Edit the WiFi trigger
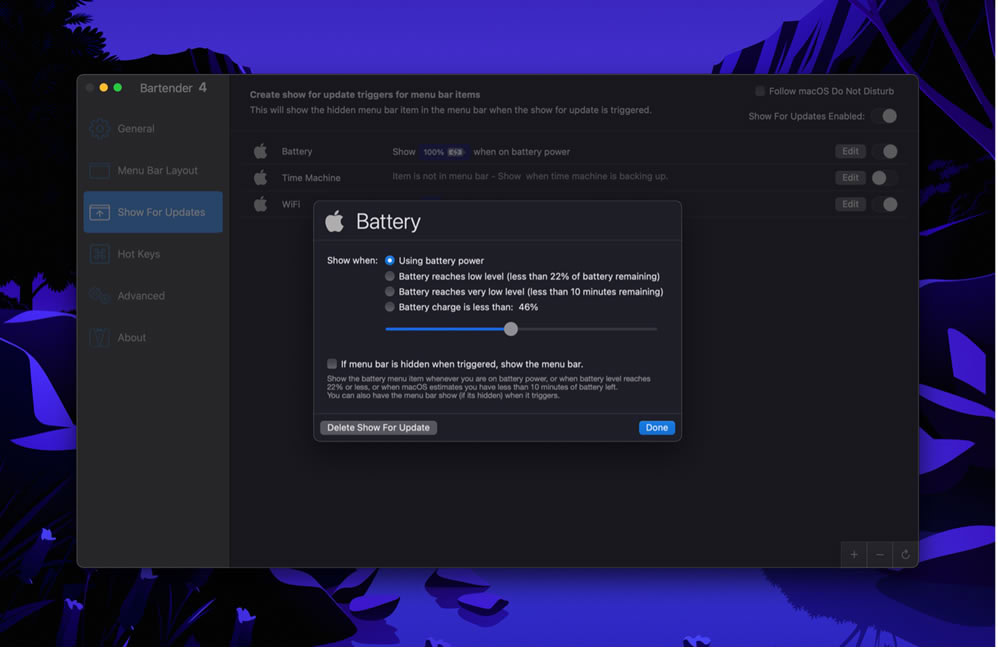998x648 pixels. (x=850, y=204)
